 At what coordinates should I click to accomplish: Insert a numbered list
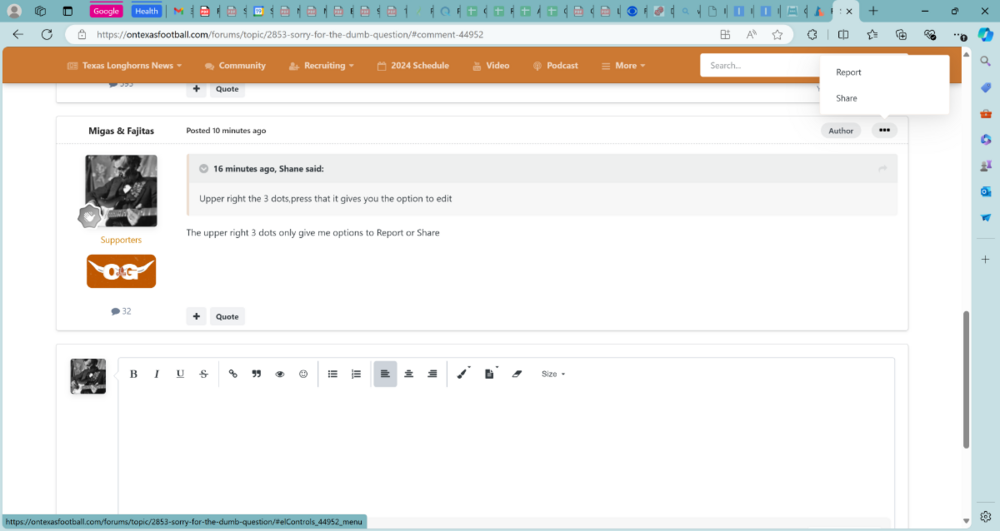pyautogui.click(x=356, y=374)
